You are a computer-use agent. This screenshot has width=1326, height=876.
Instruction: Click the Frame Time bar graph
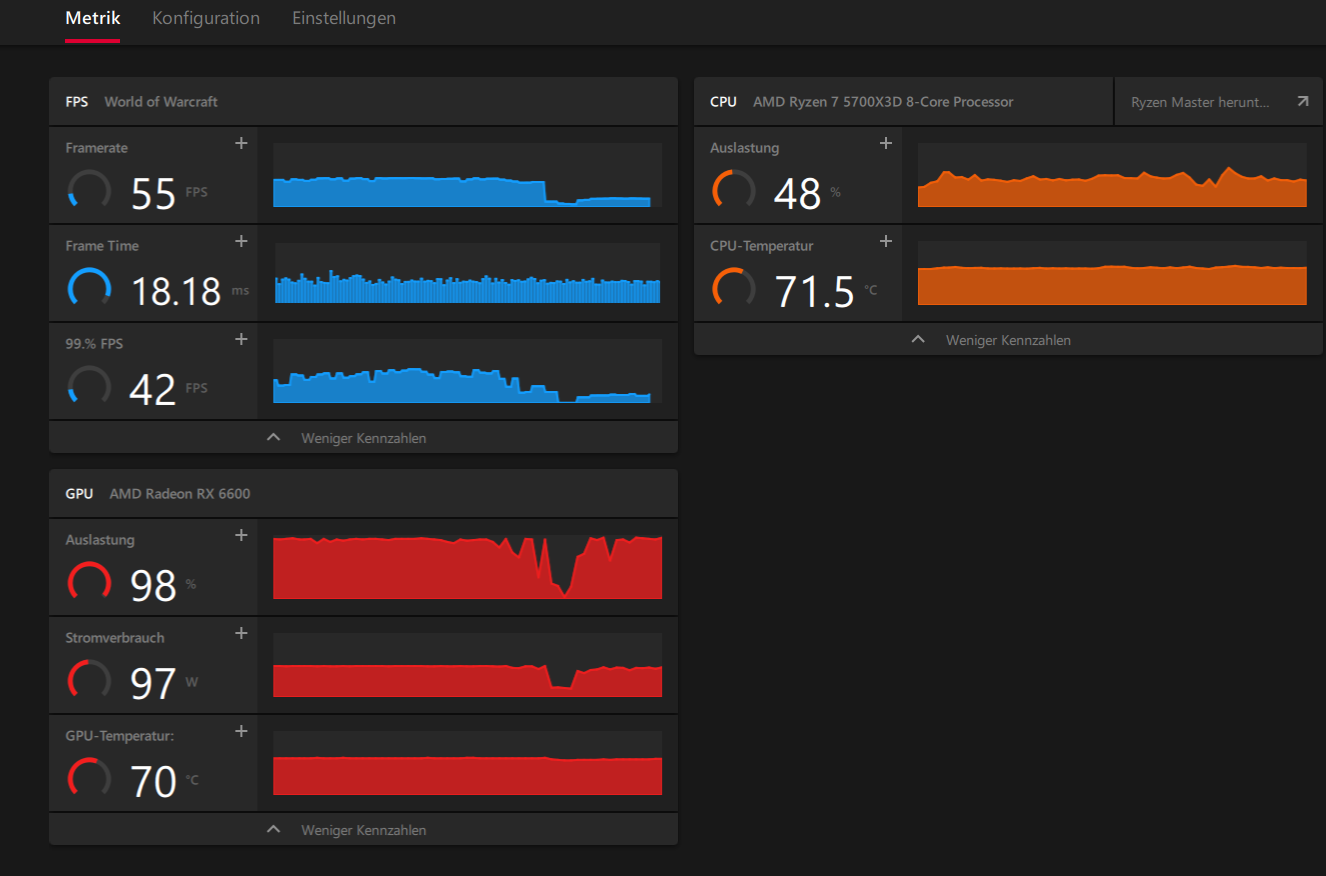tap(467, 273)
